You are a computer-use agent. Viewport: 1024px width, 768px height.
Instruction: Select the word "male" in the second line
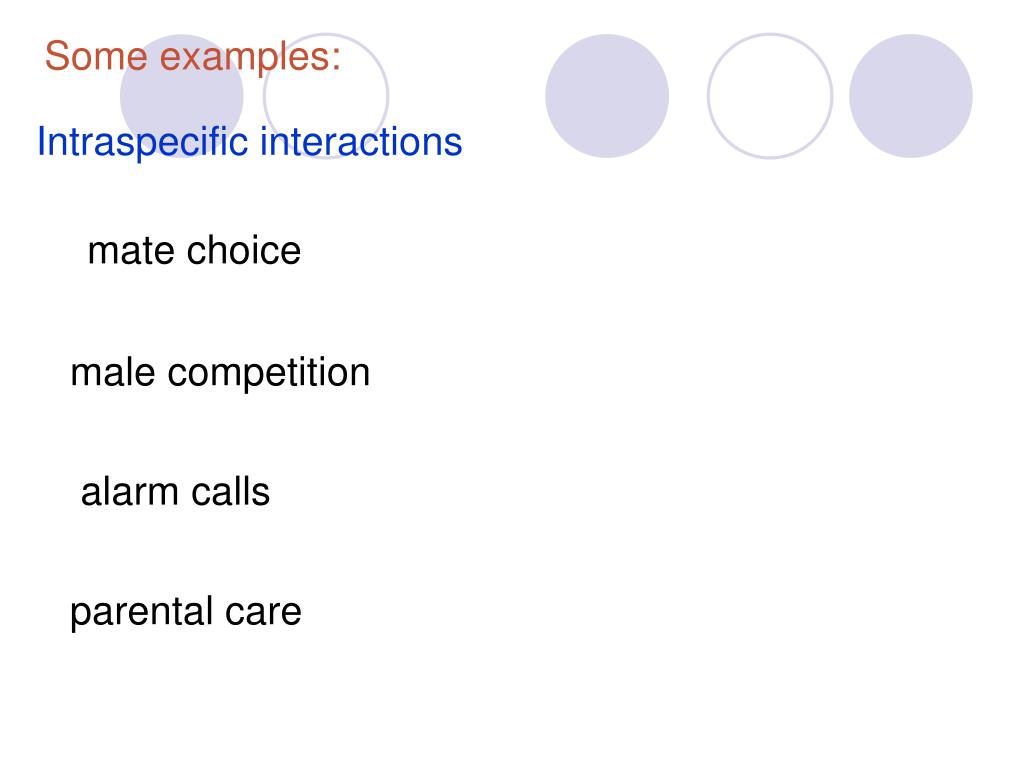(x=113, y=372)
